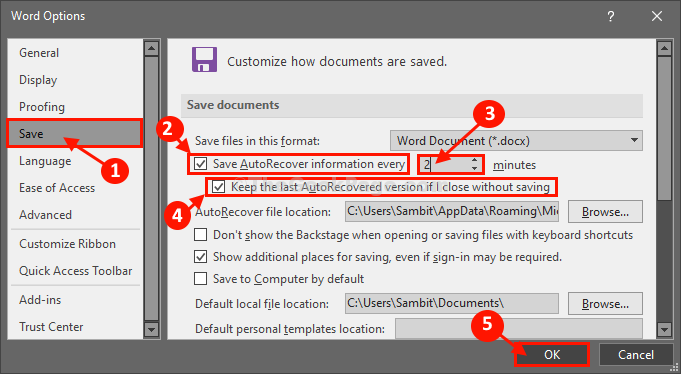Click the category list scroll up arrow
The width and height of the screenshot is (681, 374).
151,48
